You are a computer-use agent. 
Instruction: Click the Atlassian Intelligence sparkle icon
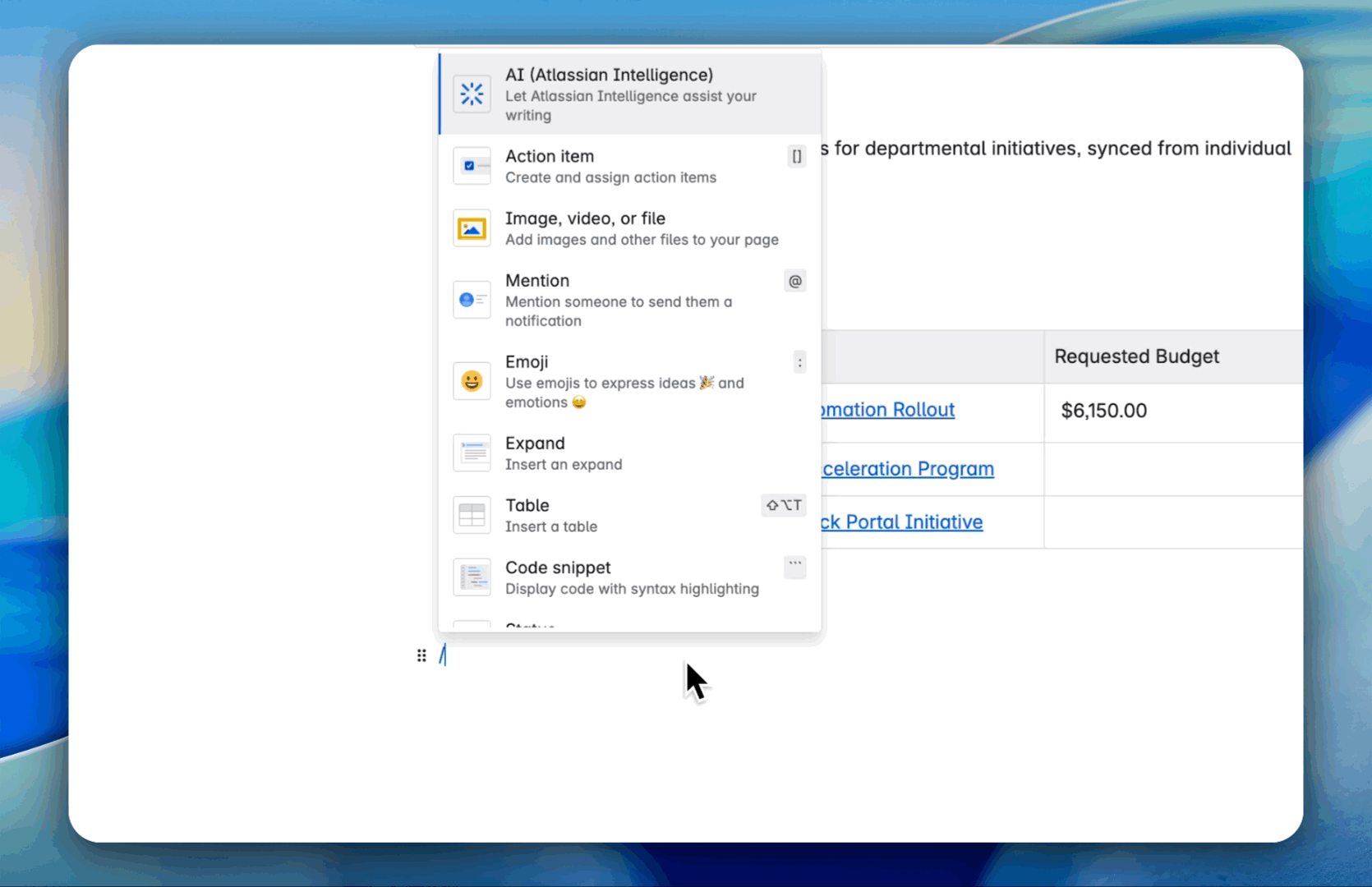(x=472, y=94)
